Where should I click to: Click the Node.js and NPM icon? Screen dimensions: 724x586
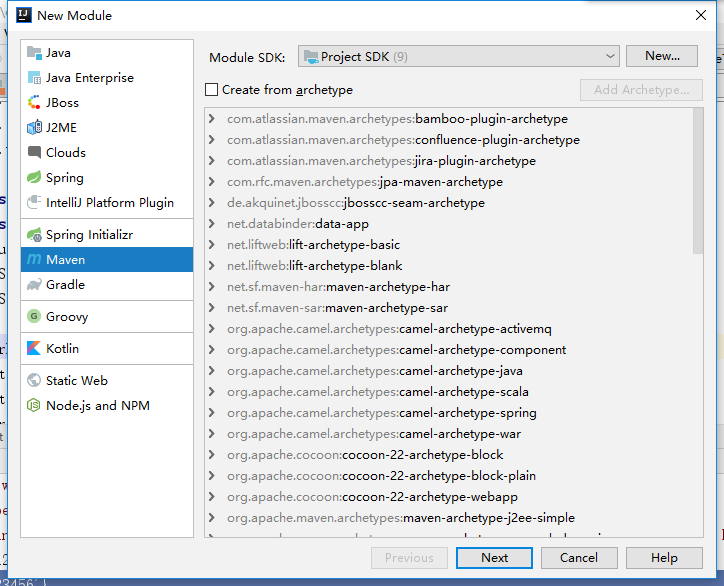35,406
